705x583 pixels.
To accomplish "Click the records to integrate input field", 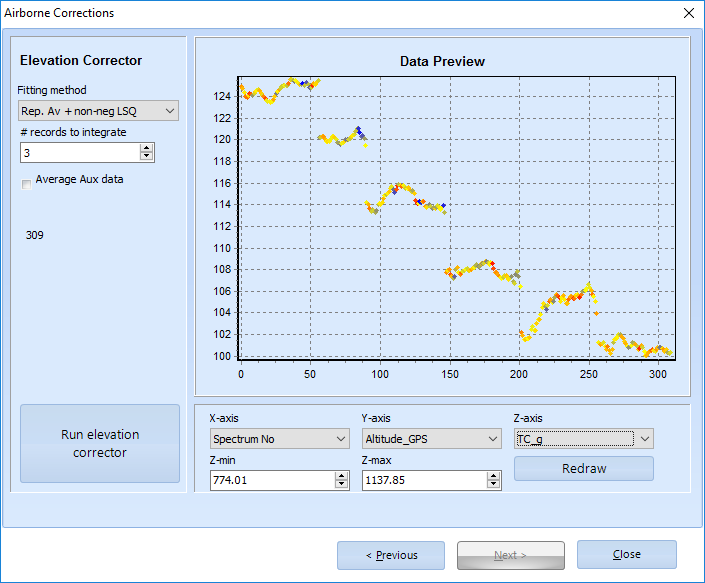I will [79, 153].
